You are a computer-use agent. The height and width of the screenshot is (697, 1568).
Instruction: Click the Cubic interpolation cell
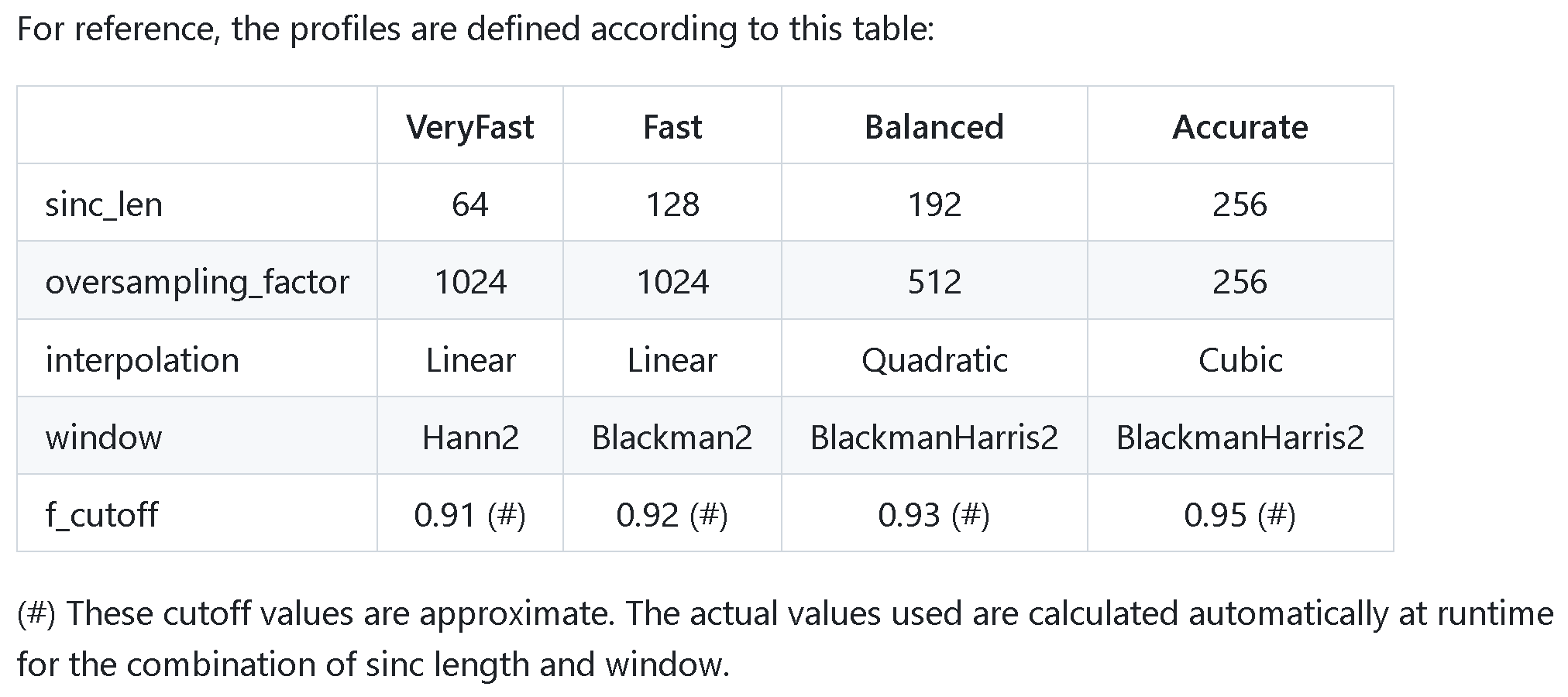tap(1240, 359)
